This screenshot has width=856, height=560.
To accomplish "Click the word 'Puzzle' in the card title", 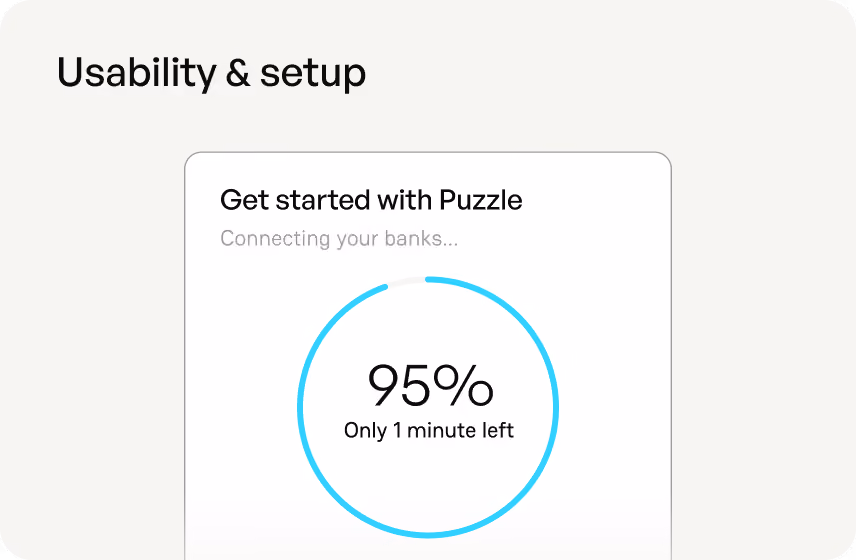I will tap(481, 200).
